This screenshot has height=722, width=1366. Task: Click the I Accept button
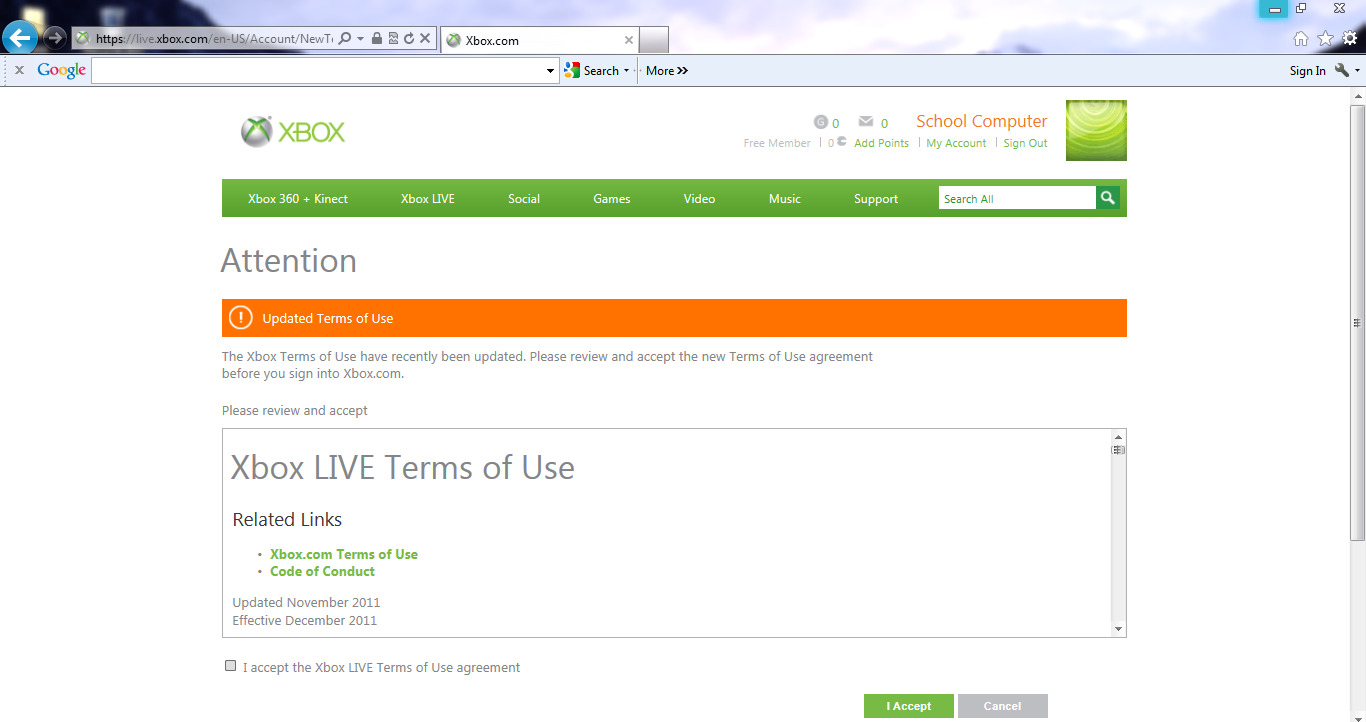[909, 706]
